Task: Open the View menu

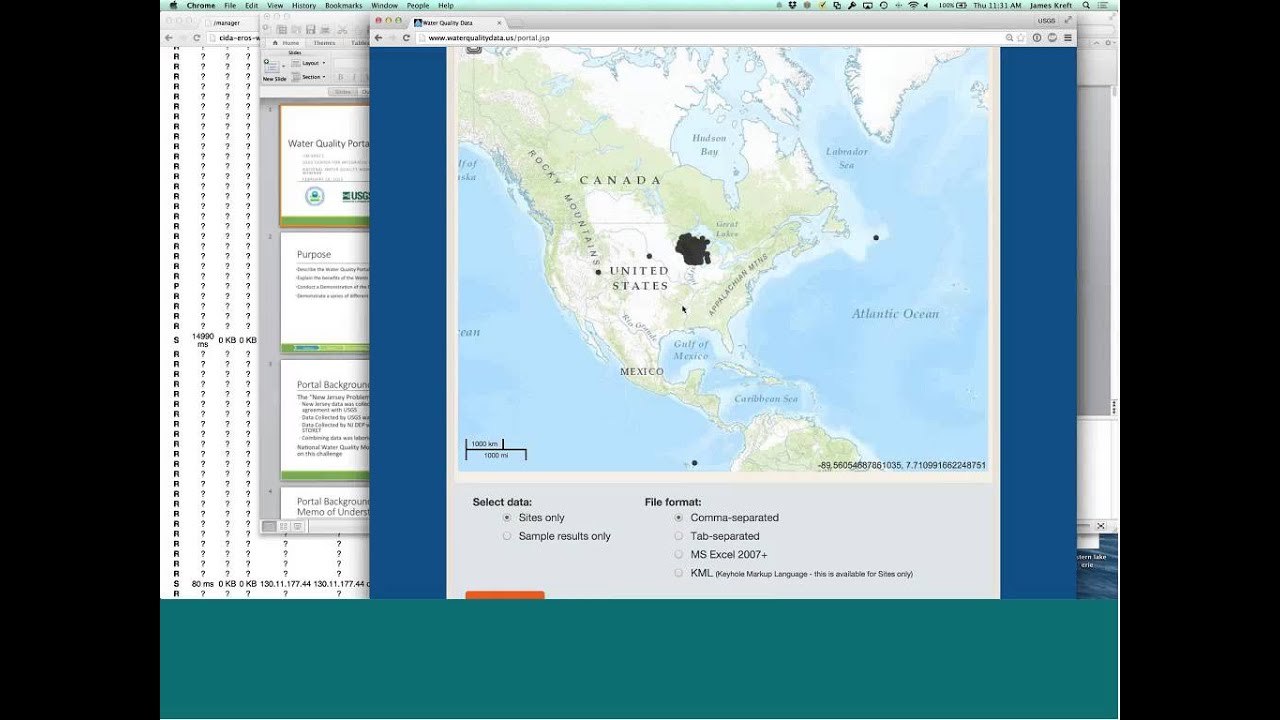Action: [x=275, y=6]
